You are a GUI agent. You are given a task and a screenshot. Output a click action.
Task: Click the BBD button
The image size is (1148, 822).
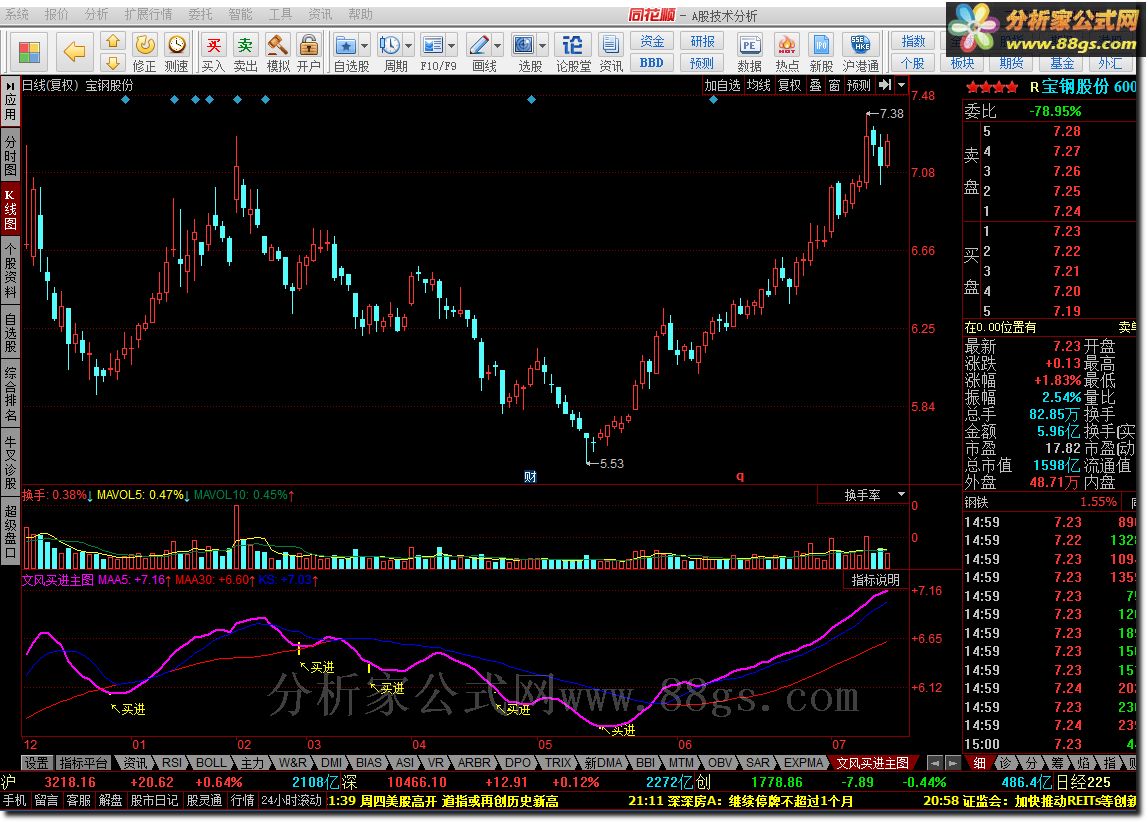pyautogui.click(x=652, y=63)
